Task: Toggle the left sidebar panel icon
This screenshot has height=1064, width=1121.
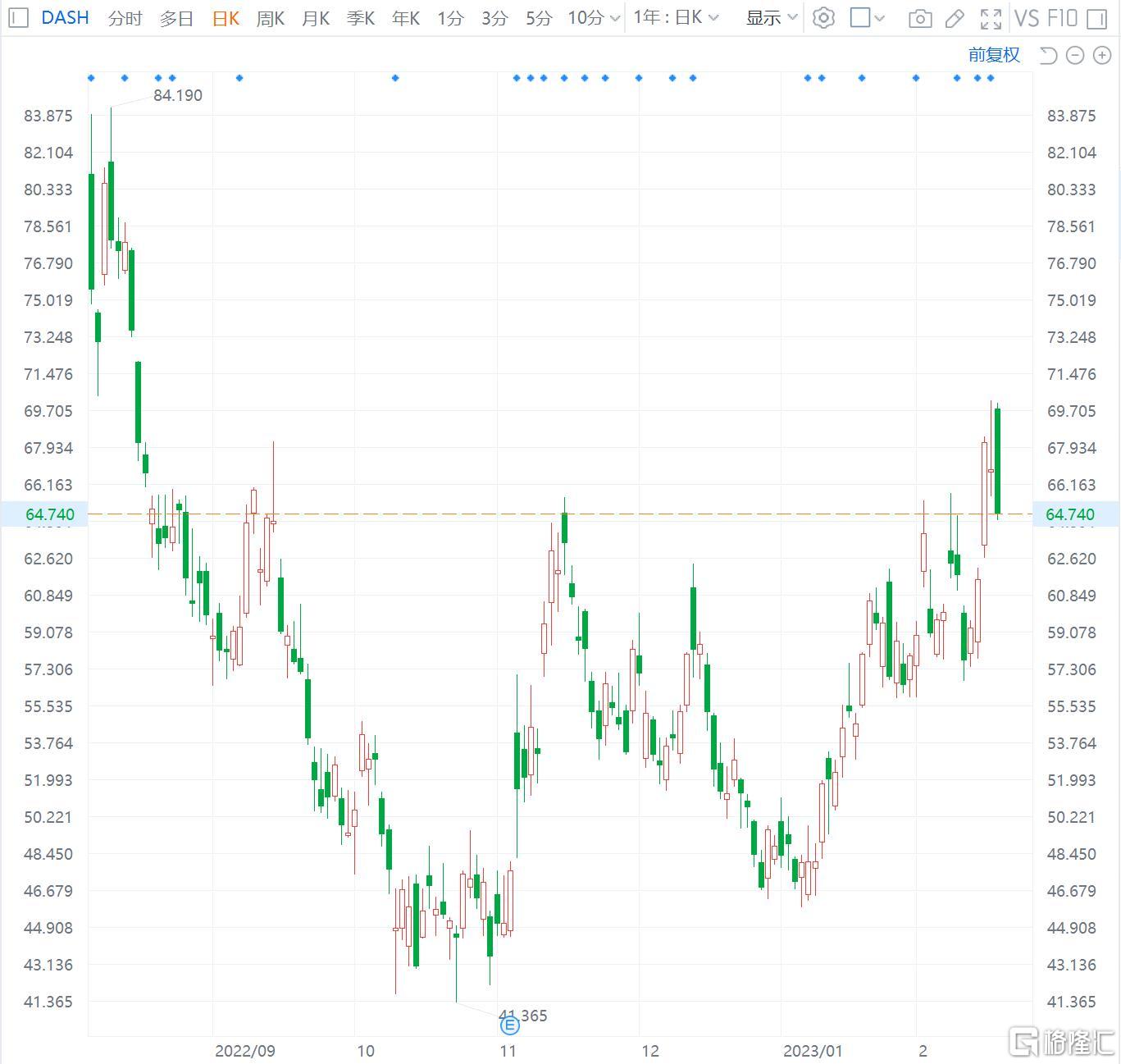Action: [x=19, y=18]
